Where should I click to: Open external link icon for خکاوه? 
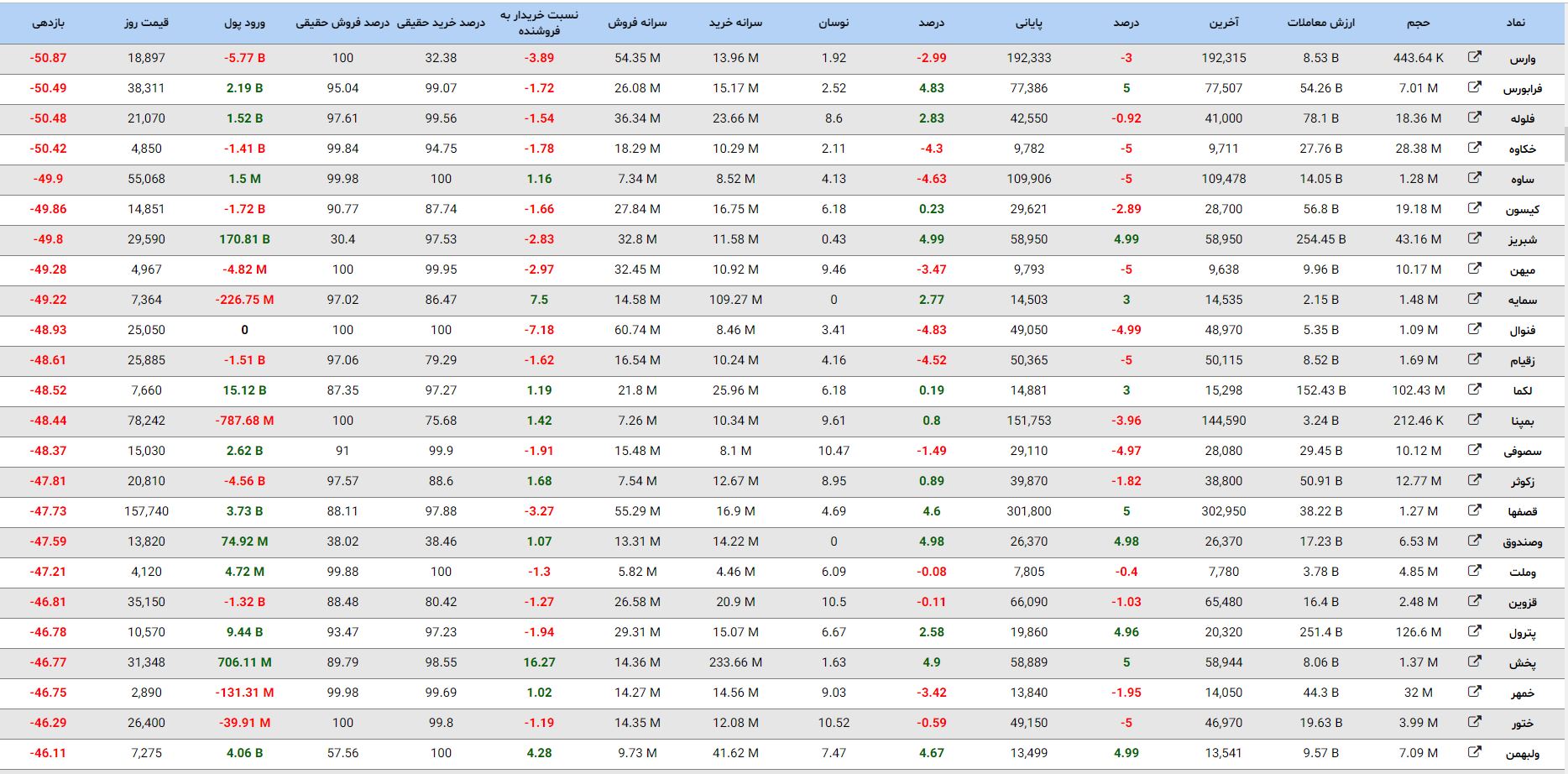[1475, 148]
